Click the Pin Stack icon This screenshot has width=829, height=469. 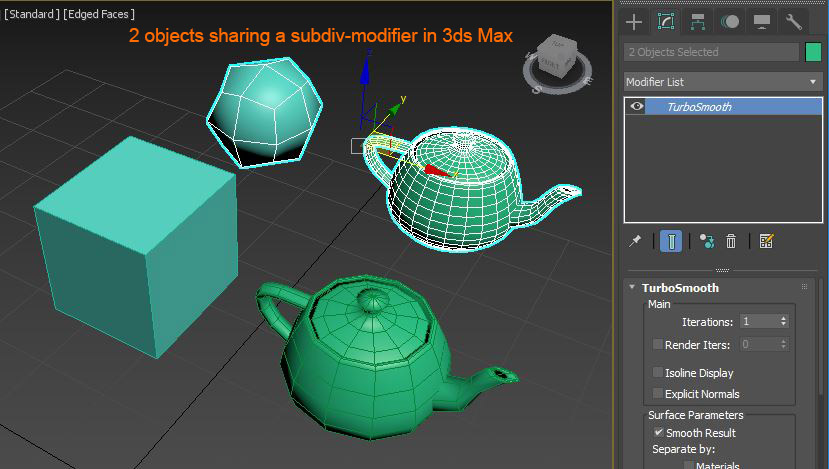tap(635, 241)
